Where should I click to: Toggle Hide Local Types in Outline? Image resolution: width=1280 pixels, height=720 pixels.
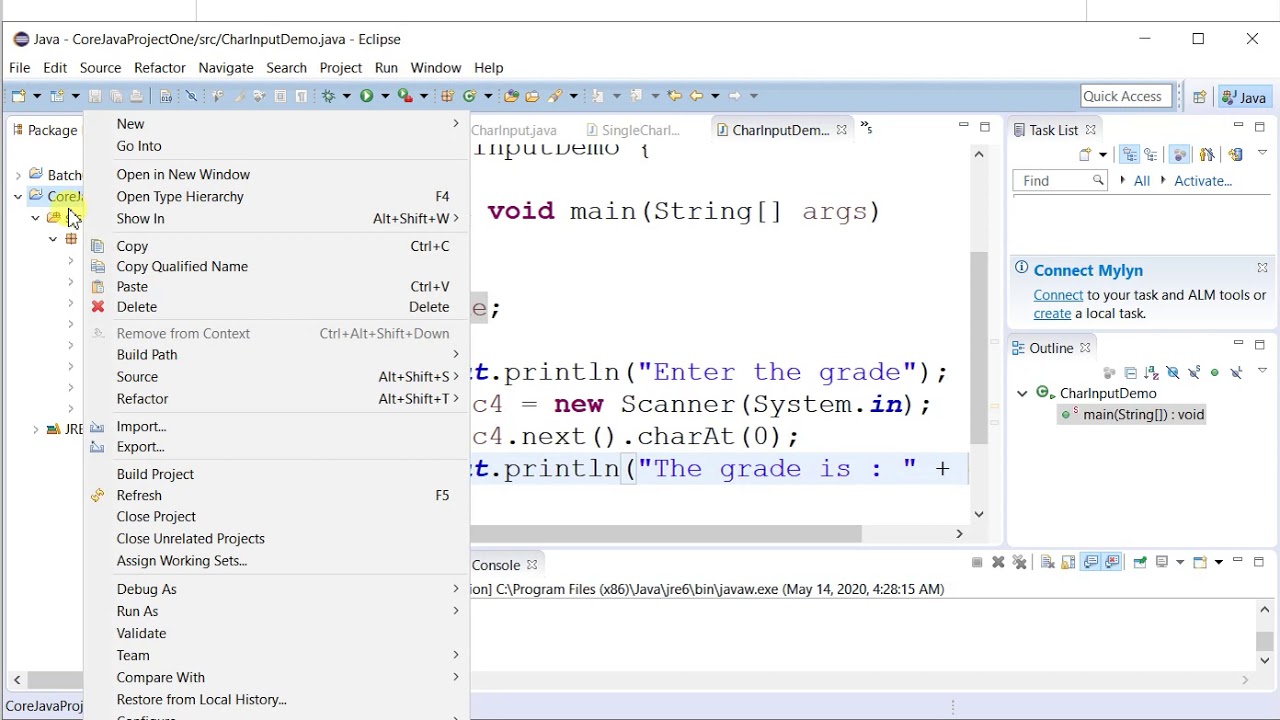coord(1236,372)
